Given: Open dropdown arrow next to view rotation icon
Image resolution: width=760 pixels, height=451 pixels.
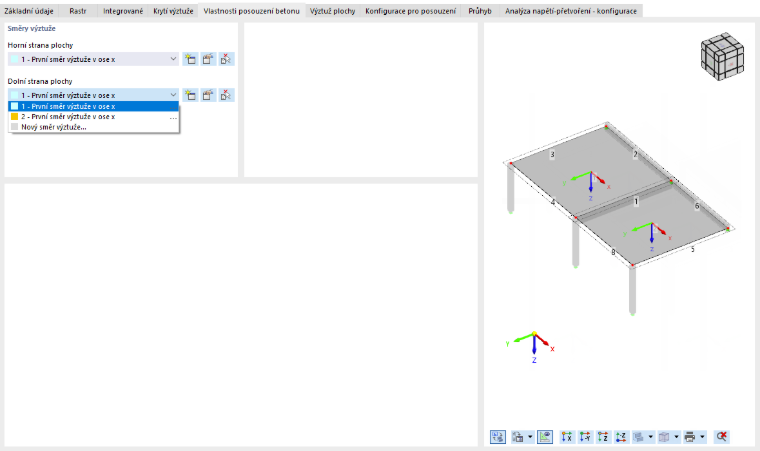Looking at the screenshot, I should (x=530, y=437).
